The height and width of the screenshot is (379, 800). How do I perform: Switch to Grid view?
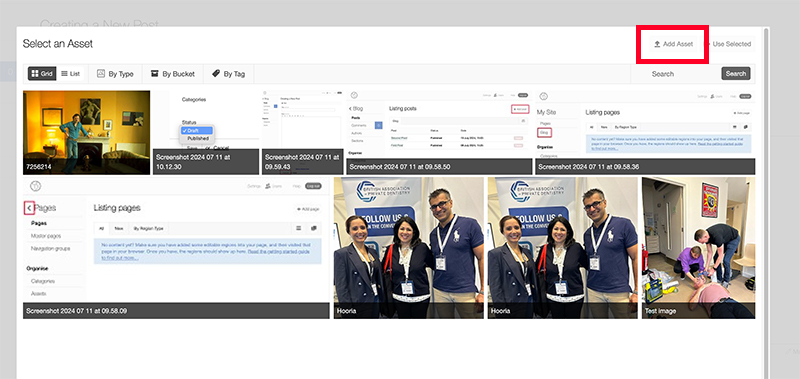tap(42, 73)
